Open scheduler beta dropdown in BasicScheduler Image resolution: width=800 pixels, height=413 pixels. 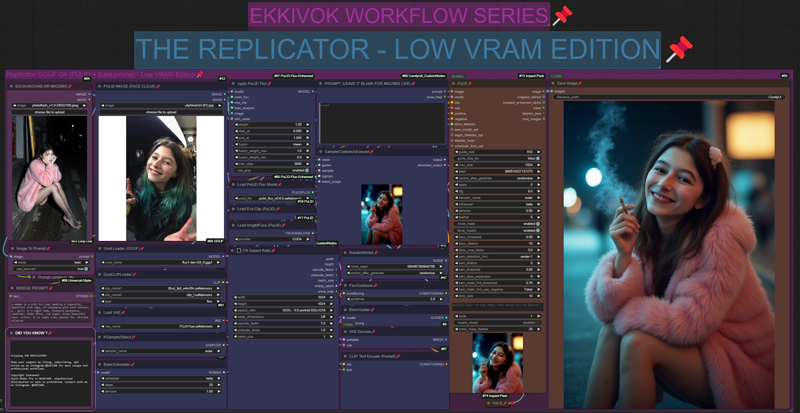point(162,378)
